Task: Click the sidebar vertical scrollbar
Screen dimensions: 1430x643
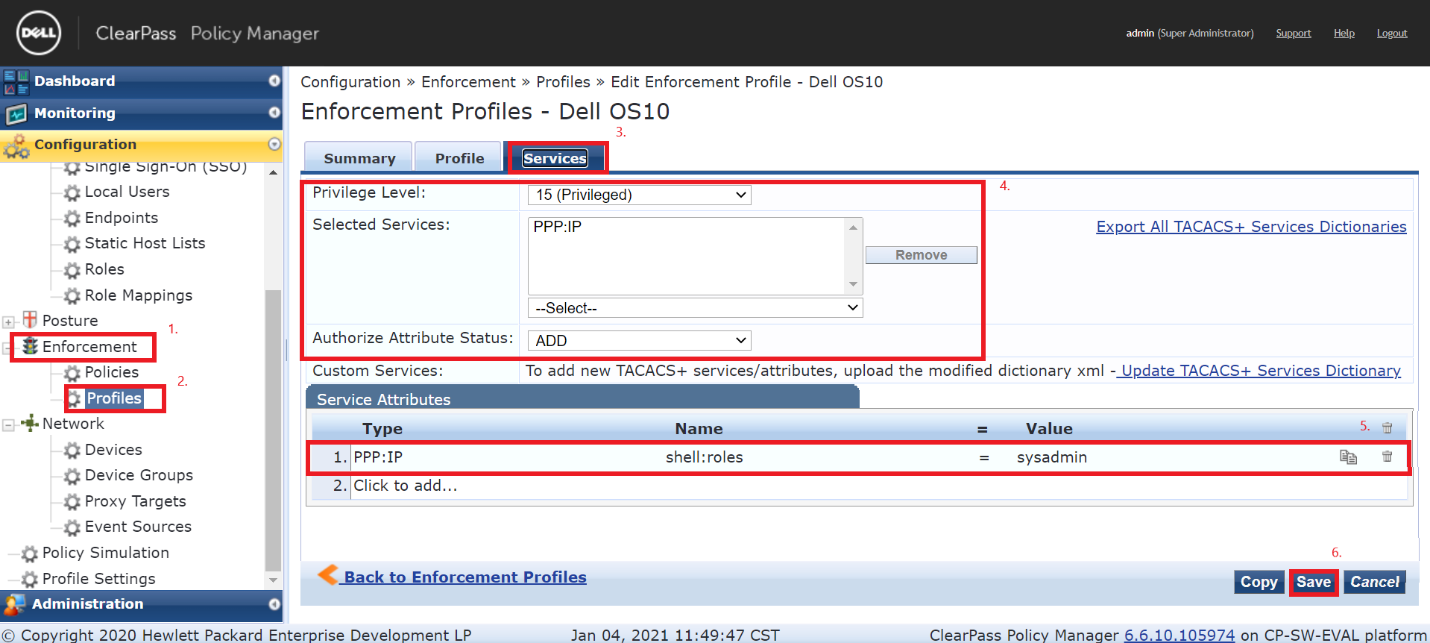Action: (x=273, y=428)
